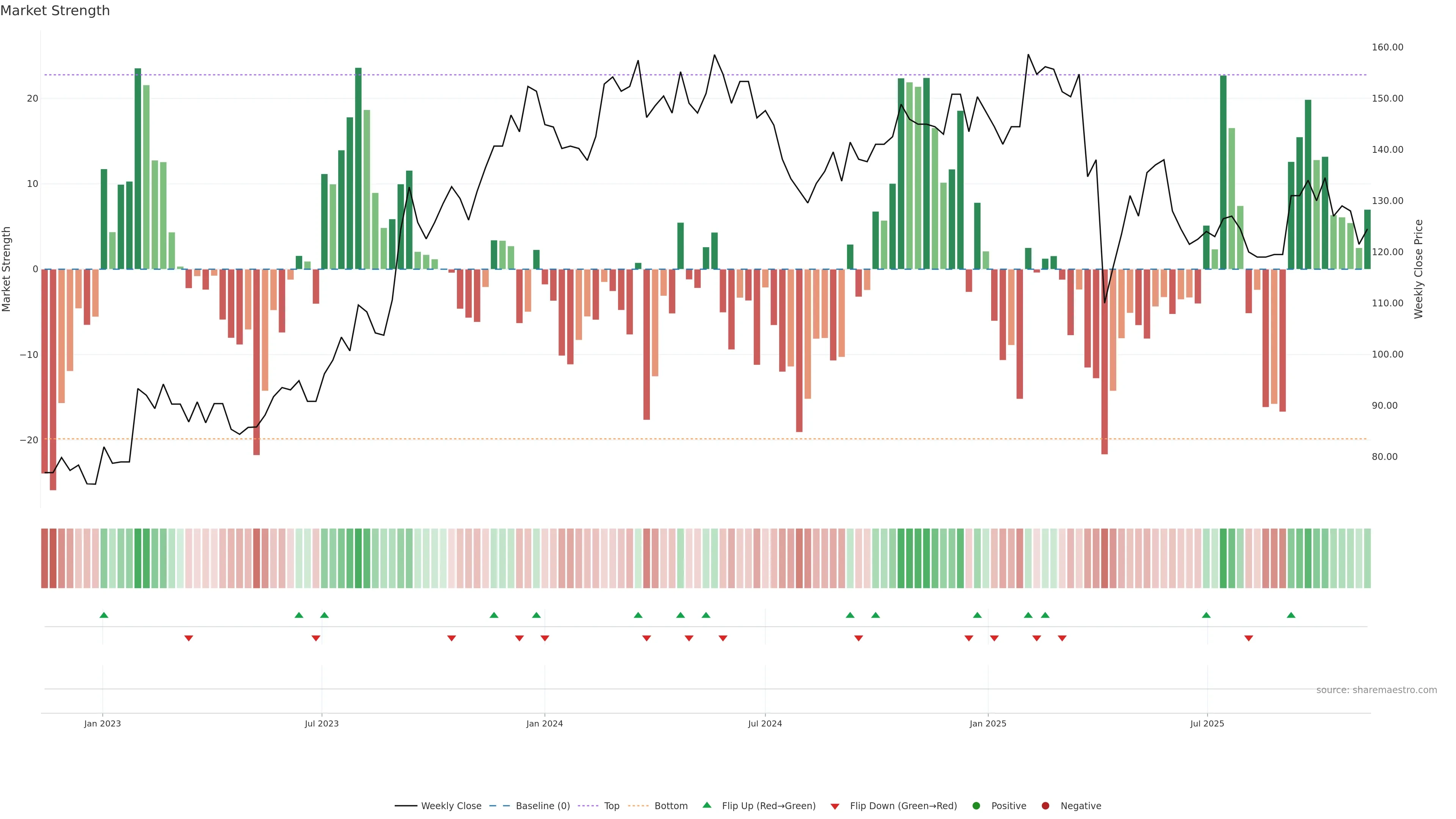Click the Jul 2025 x-axis label

(x=1207, y=723)
